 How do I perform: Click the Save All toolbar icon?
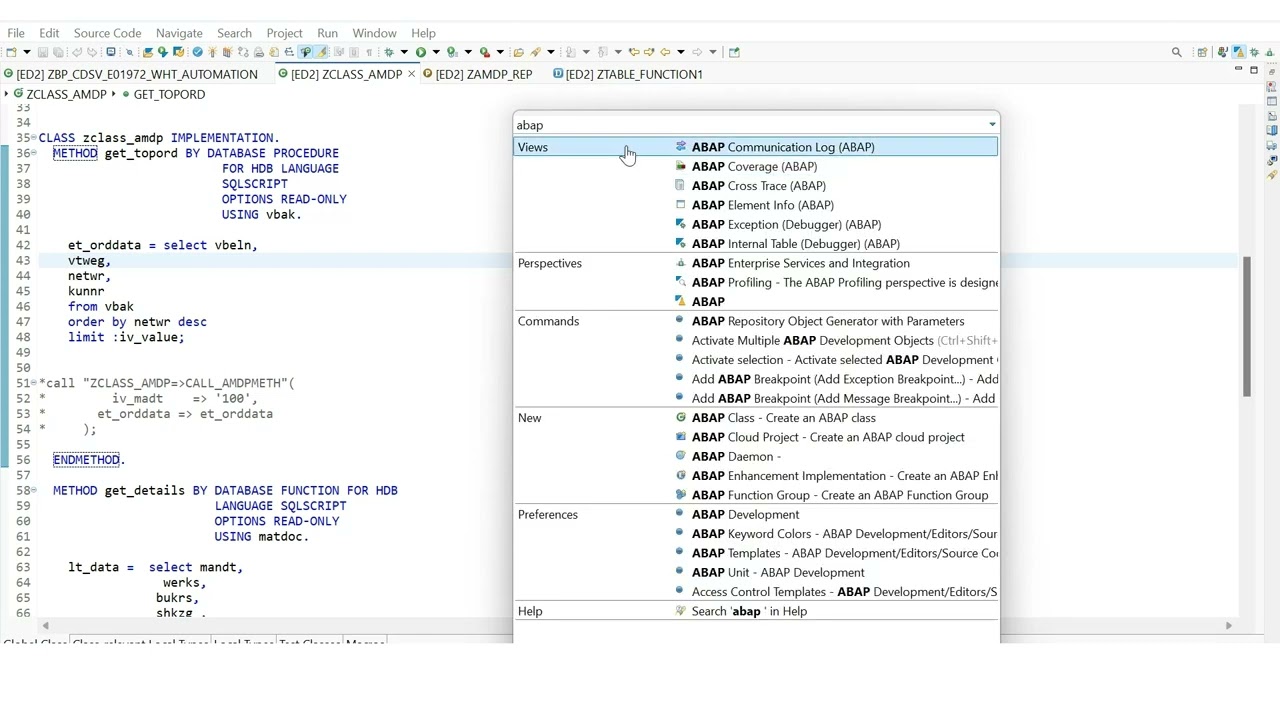58,52
